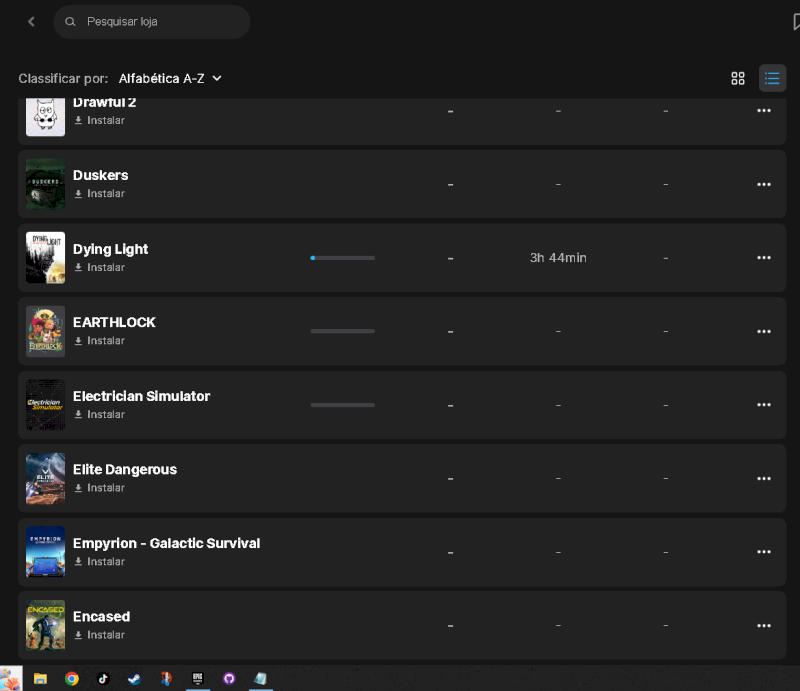Click the search magnifier icon

click(x=70, y=21)
